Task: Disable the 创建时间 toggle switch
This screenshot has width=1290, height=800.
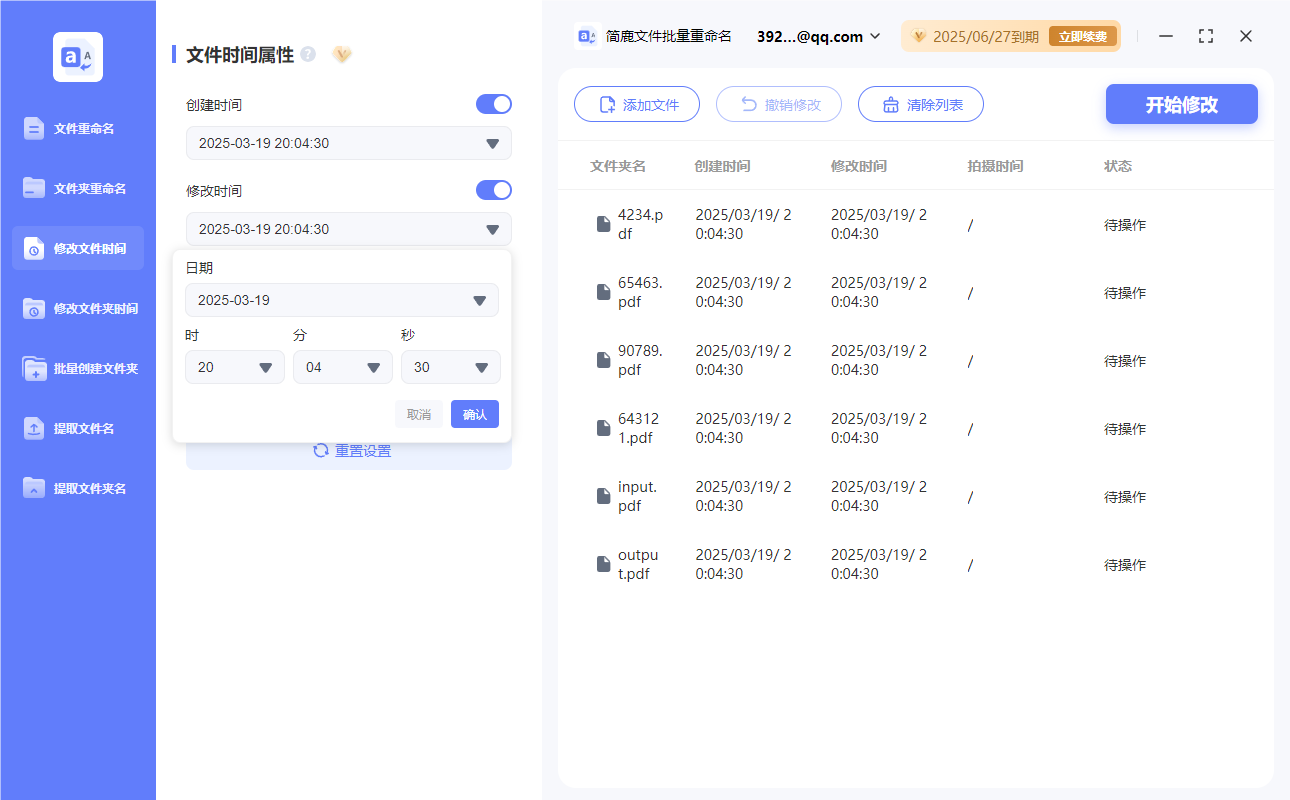Action: pos(493,104)
